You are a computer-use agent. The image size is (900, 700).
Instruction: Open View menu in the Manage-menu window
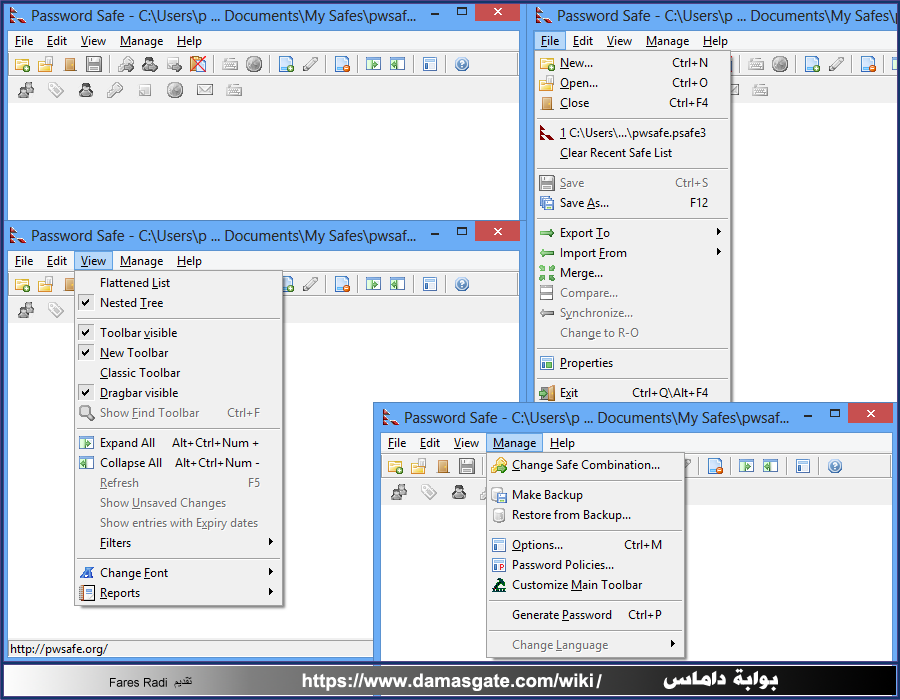point(466,443)
